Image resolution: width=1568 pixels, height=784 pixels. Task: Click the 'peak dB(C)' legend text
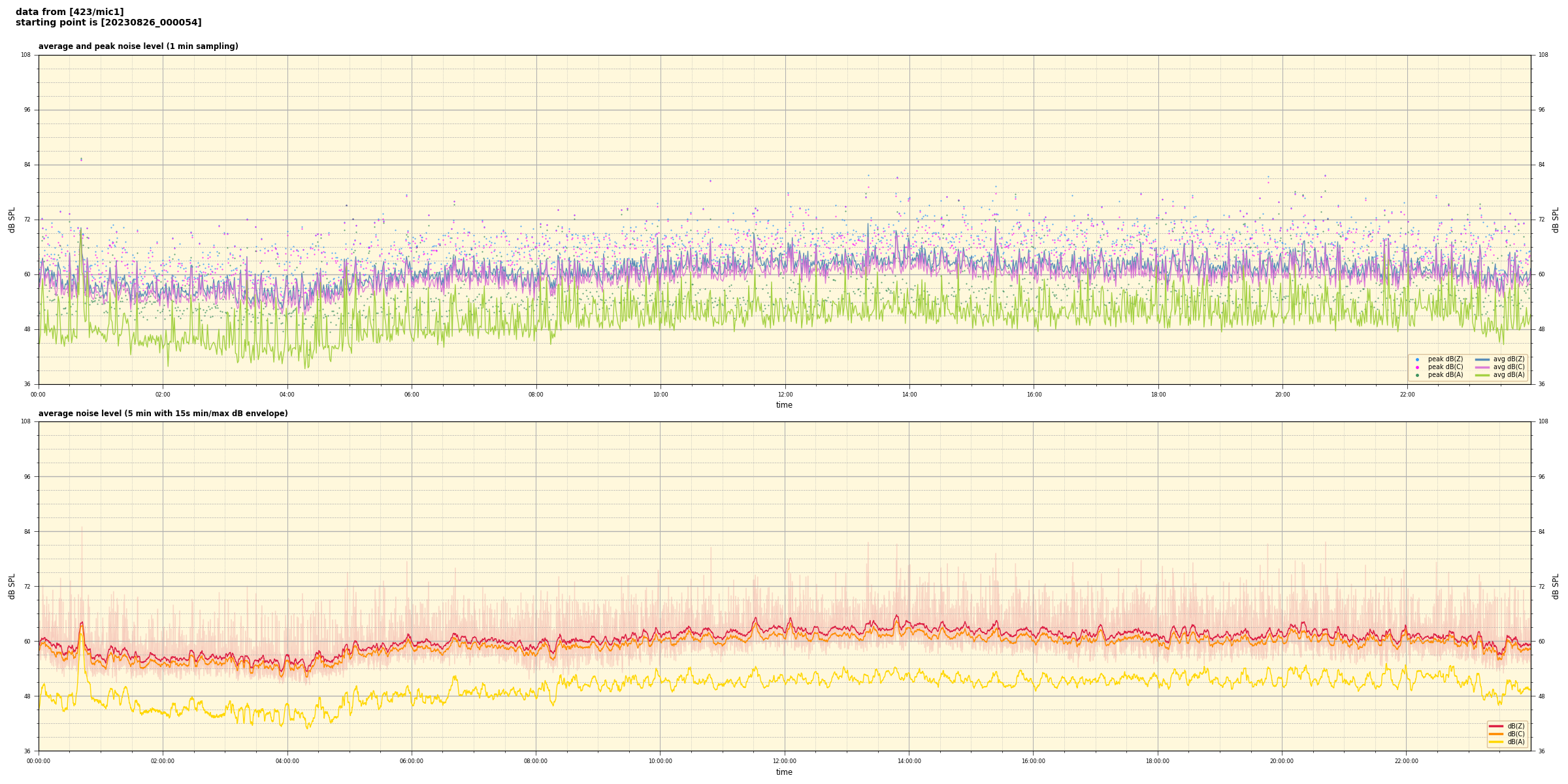tap(1445, 367)
